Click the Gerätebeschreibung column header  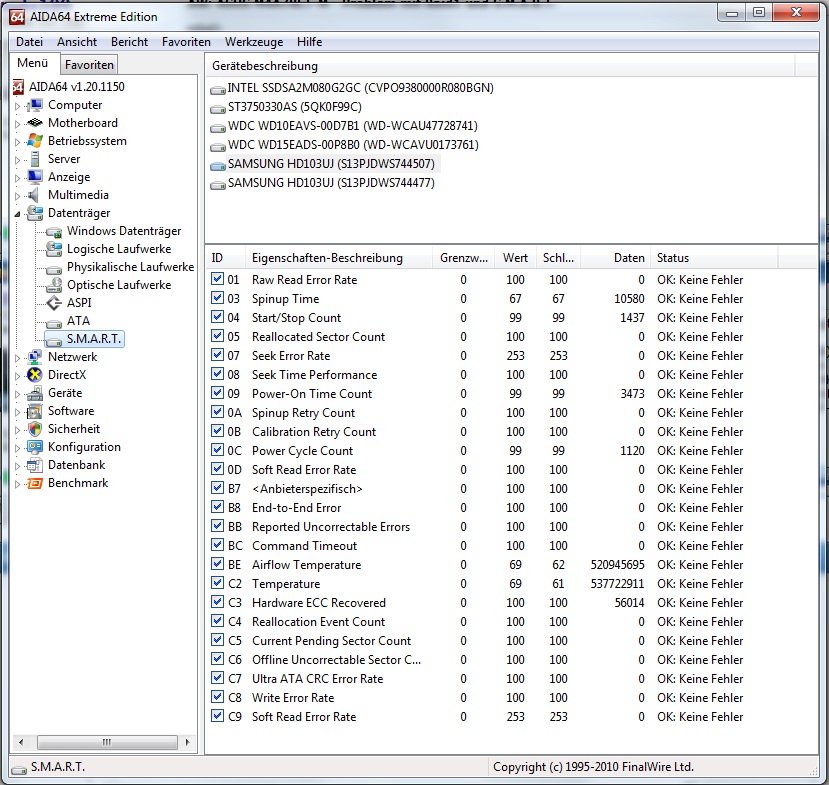tap(500, 66)
